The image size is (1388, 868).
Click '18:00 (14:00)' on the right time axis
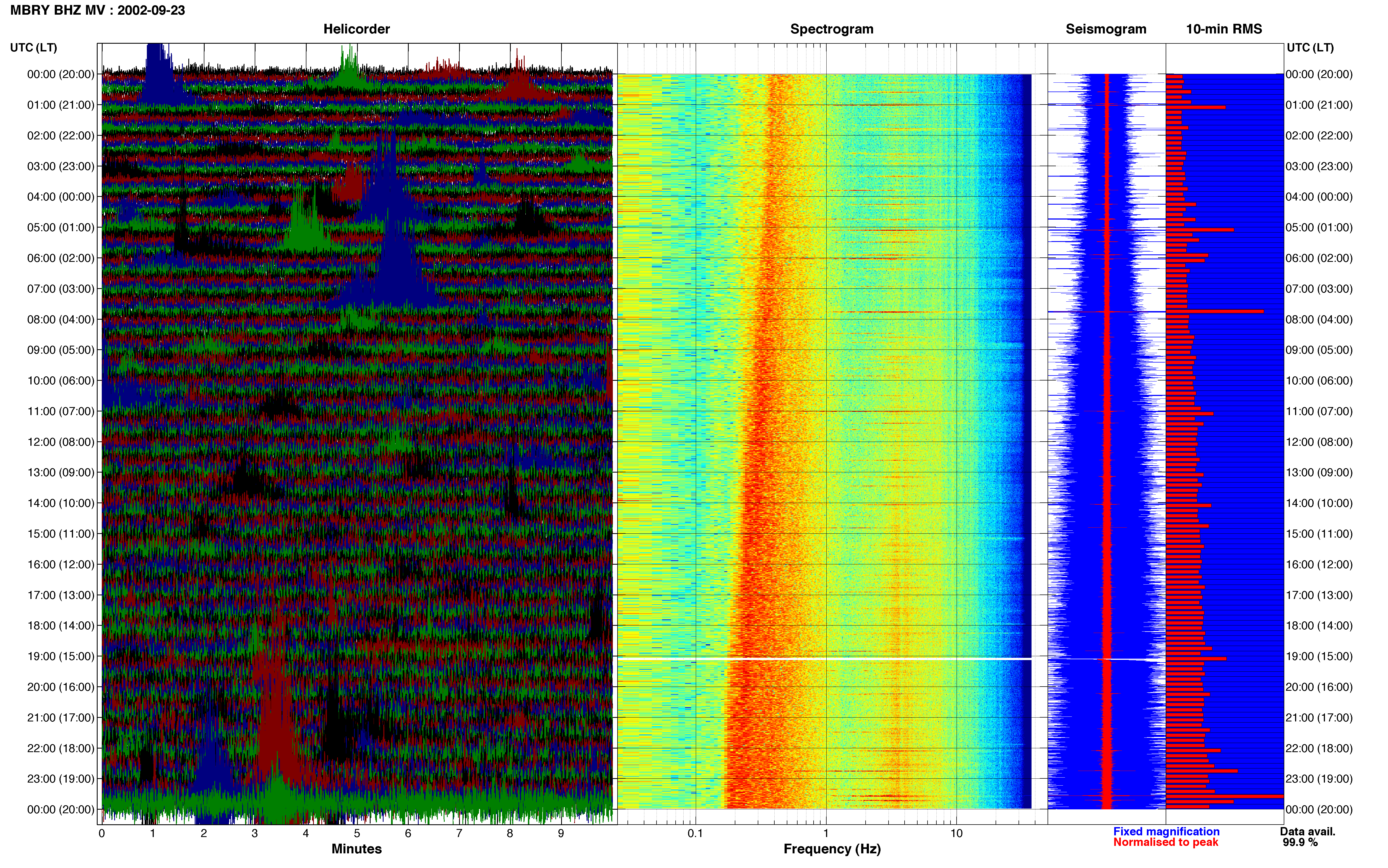(x=1319, y=626)
